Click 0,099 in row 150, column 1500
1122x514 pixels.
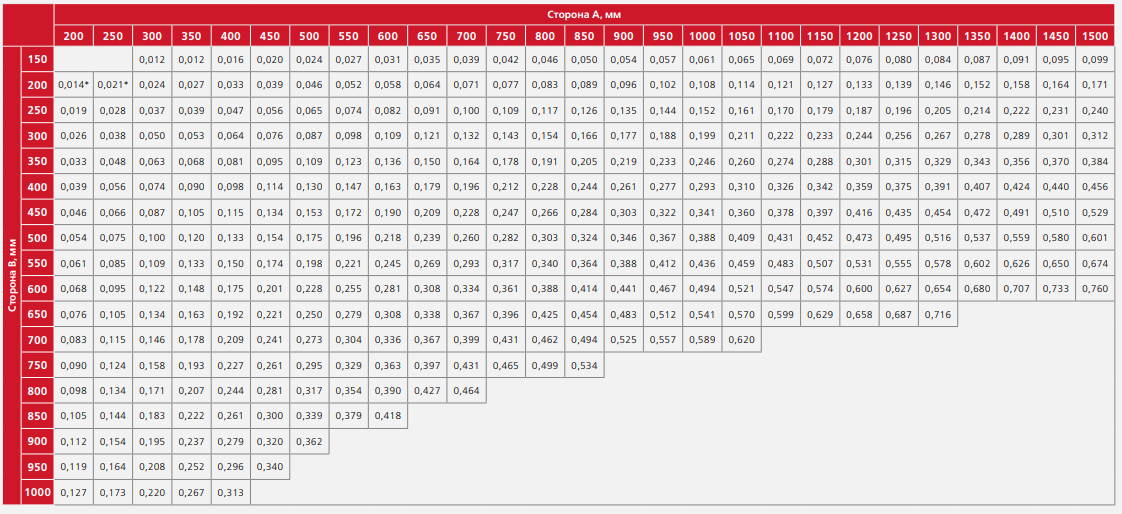coord(1095,59)
